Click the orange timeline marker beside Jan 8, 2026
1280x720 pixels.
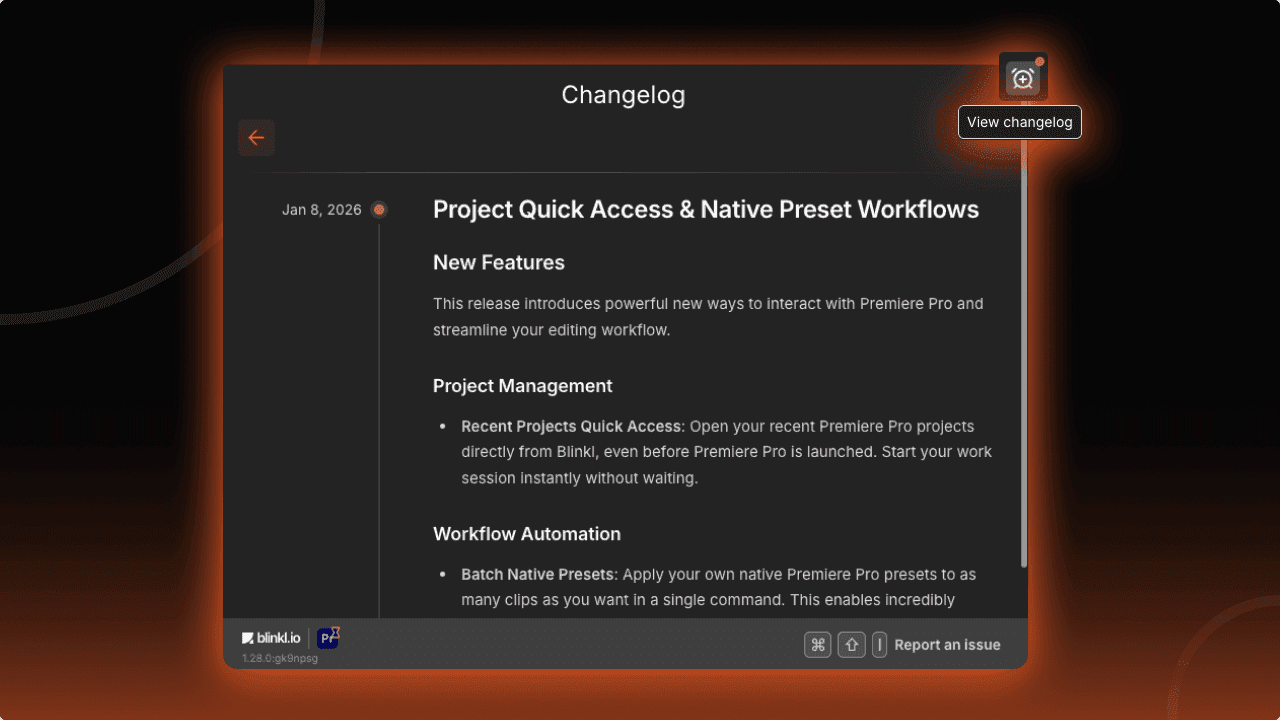[379, 210]
